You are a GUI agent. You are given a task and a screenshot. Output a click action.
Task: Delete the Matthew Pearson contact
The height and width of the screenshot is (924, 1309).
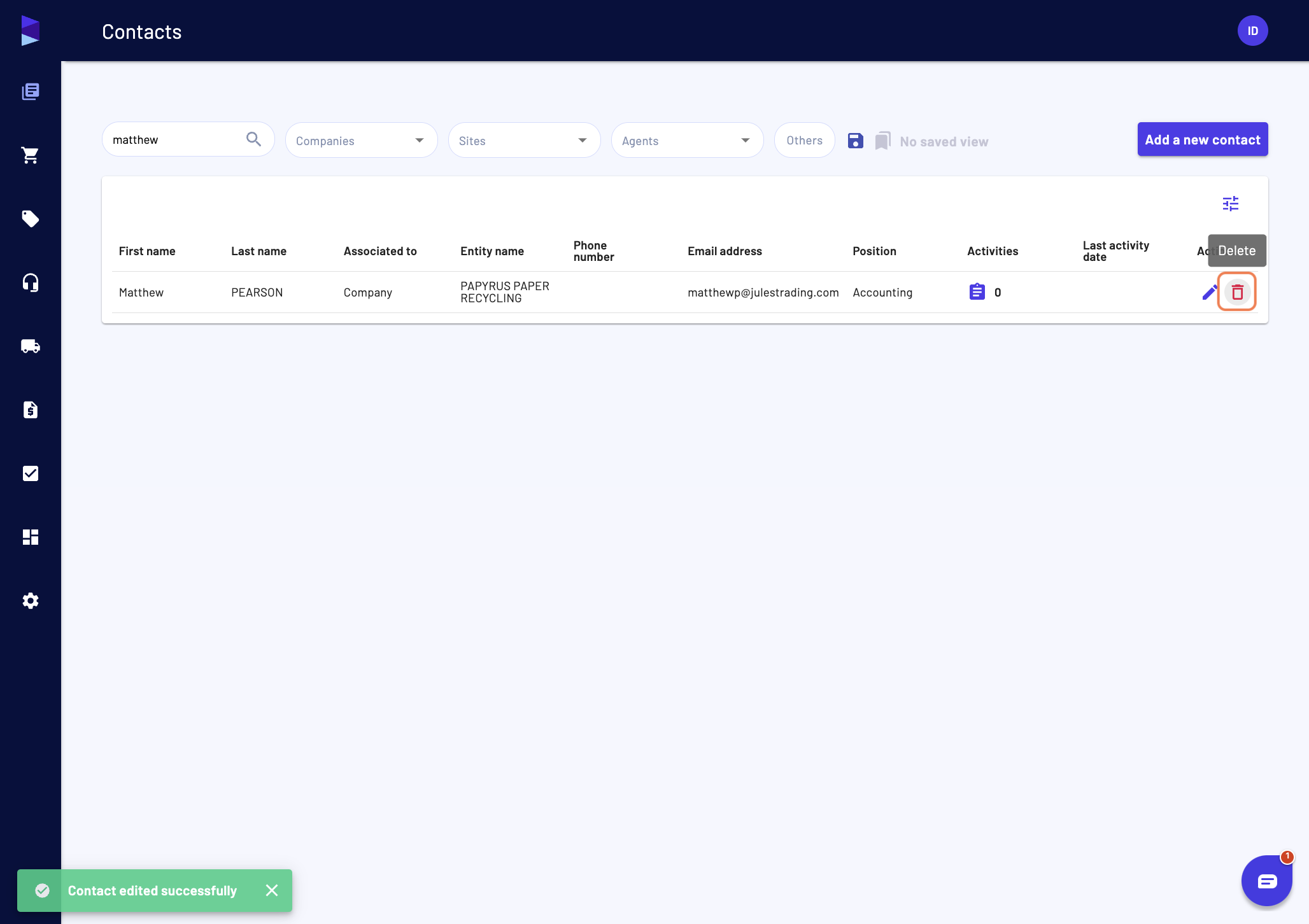click(x=1237, y=292)
